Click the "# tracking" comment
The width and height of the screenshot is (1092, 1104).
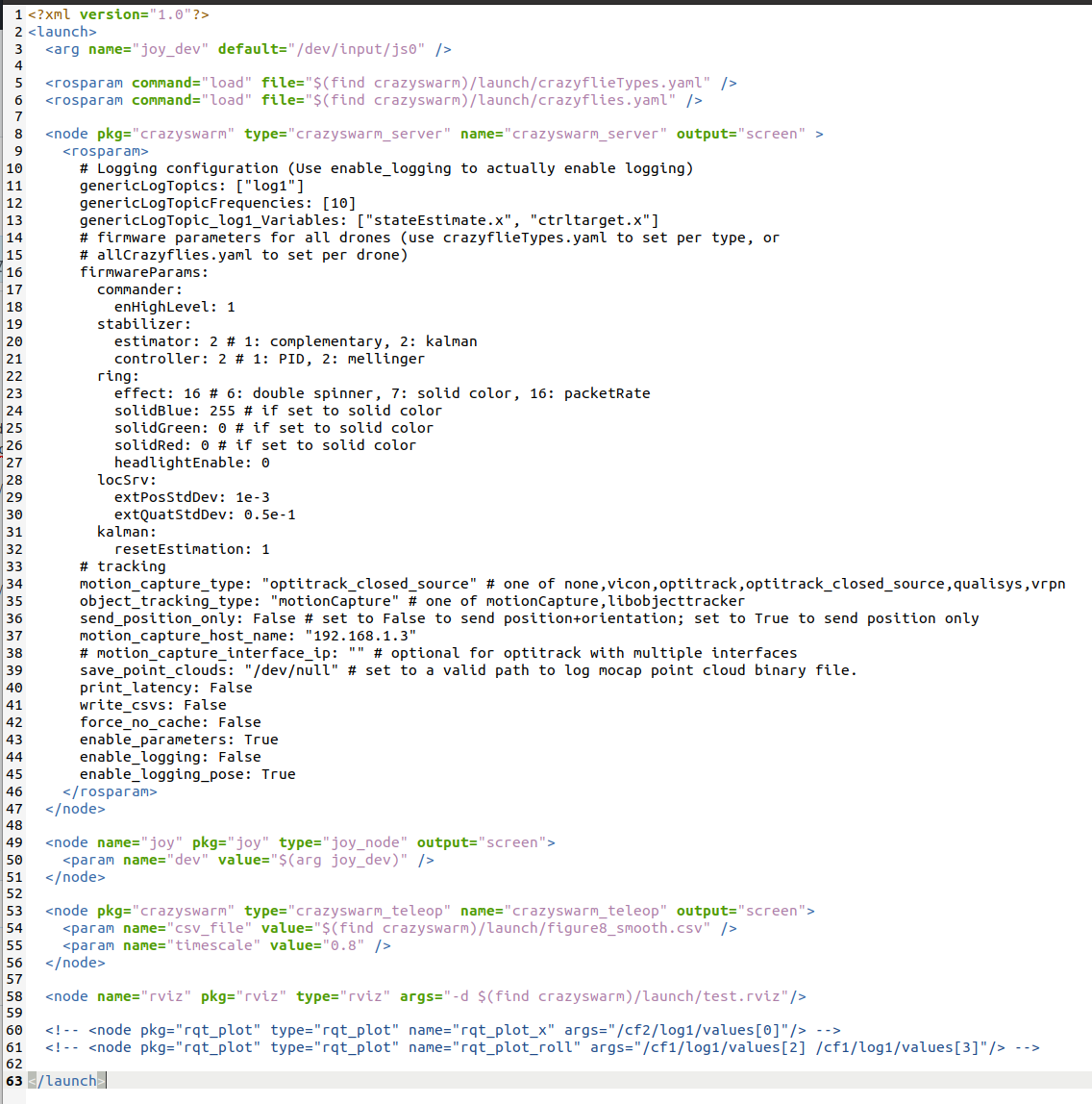122,566
